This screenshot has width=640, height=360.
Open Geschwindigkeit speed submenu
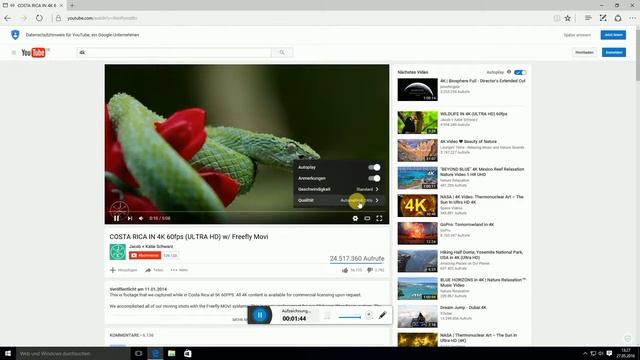(x=338, y=189)
